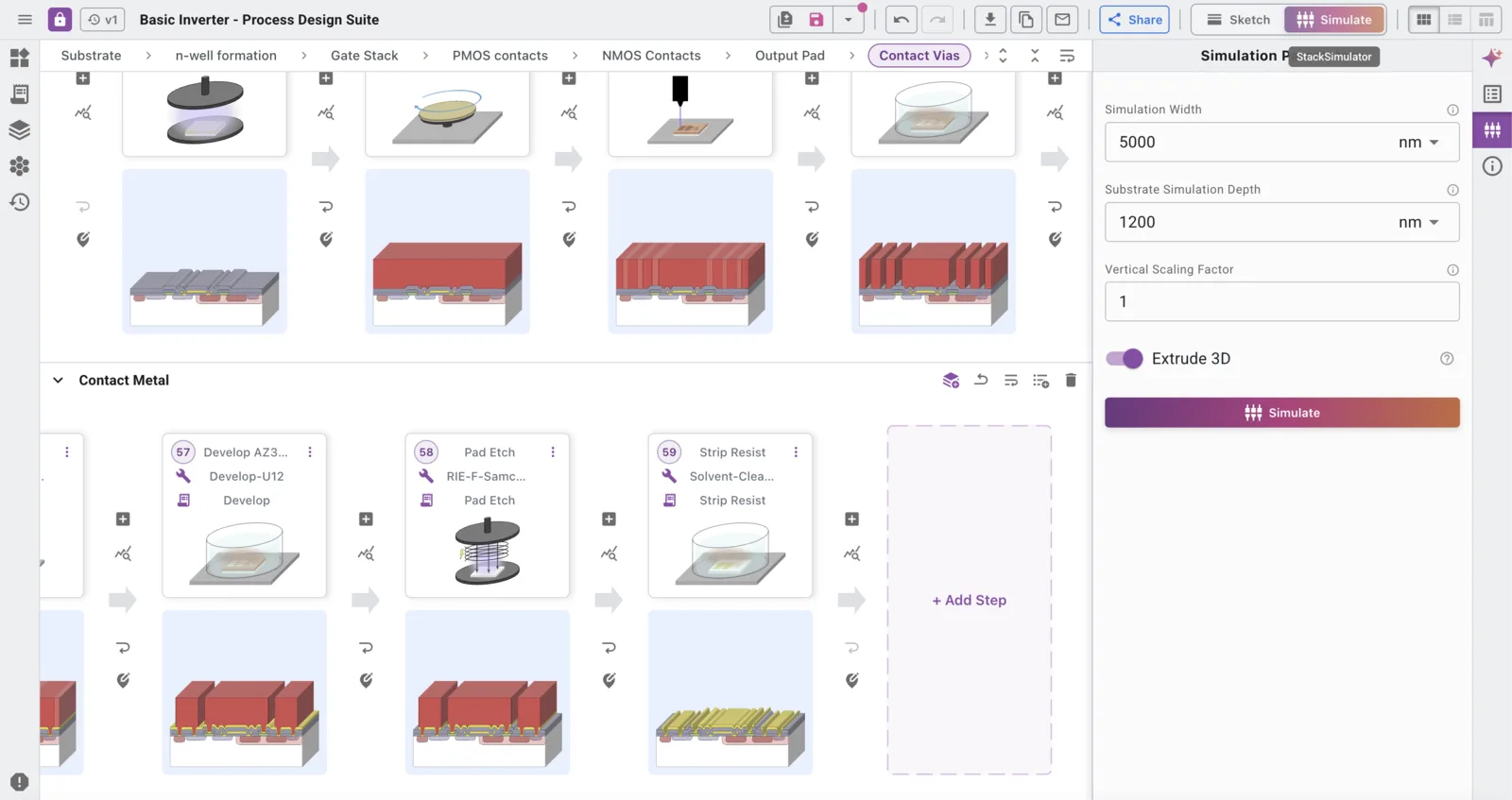Open the Strip Resist step 3D result thumbnail

730,692
